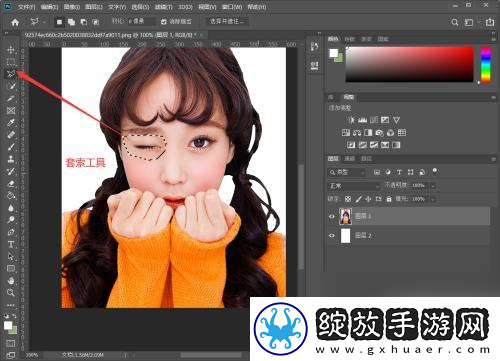Select the Dodge tool
Viewport: 500px width, 361px height.
coord(11,220)
